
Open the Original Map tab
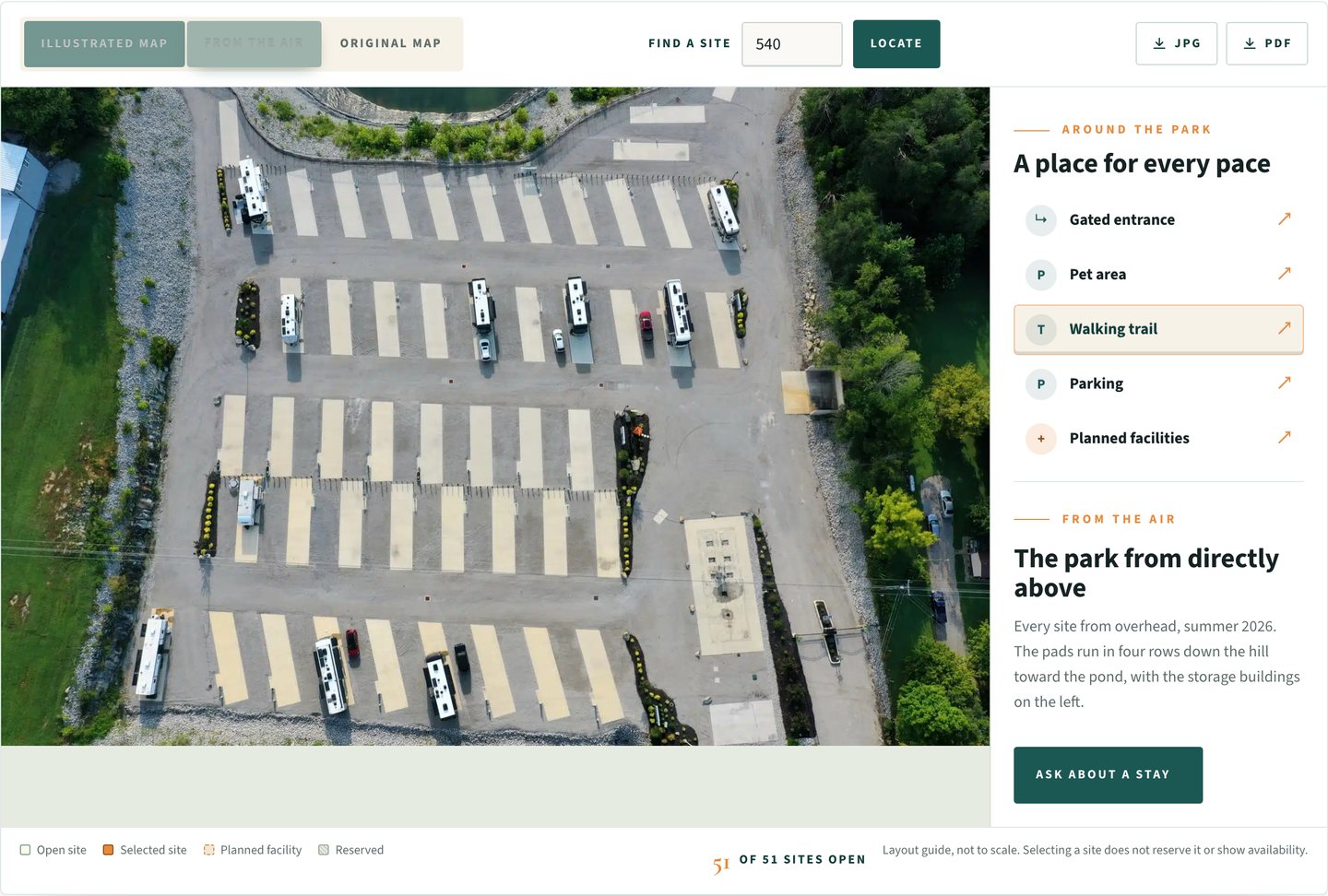(x=391, y=43)
